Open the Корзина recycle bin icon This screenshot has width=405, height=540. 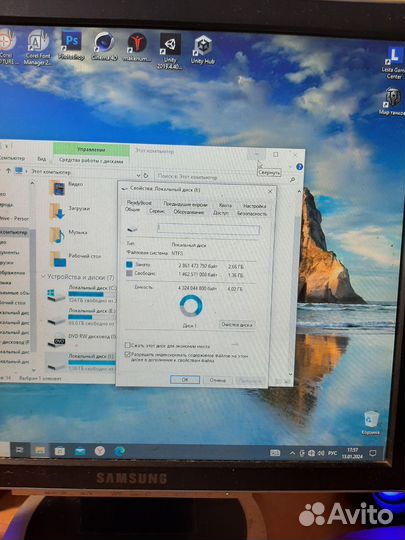(x=371, y=422)
